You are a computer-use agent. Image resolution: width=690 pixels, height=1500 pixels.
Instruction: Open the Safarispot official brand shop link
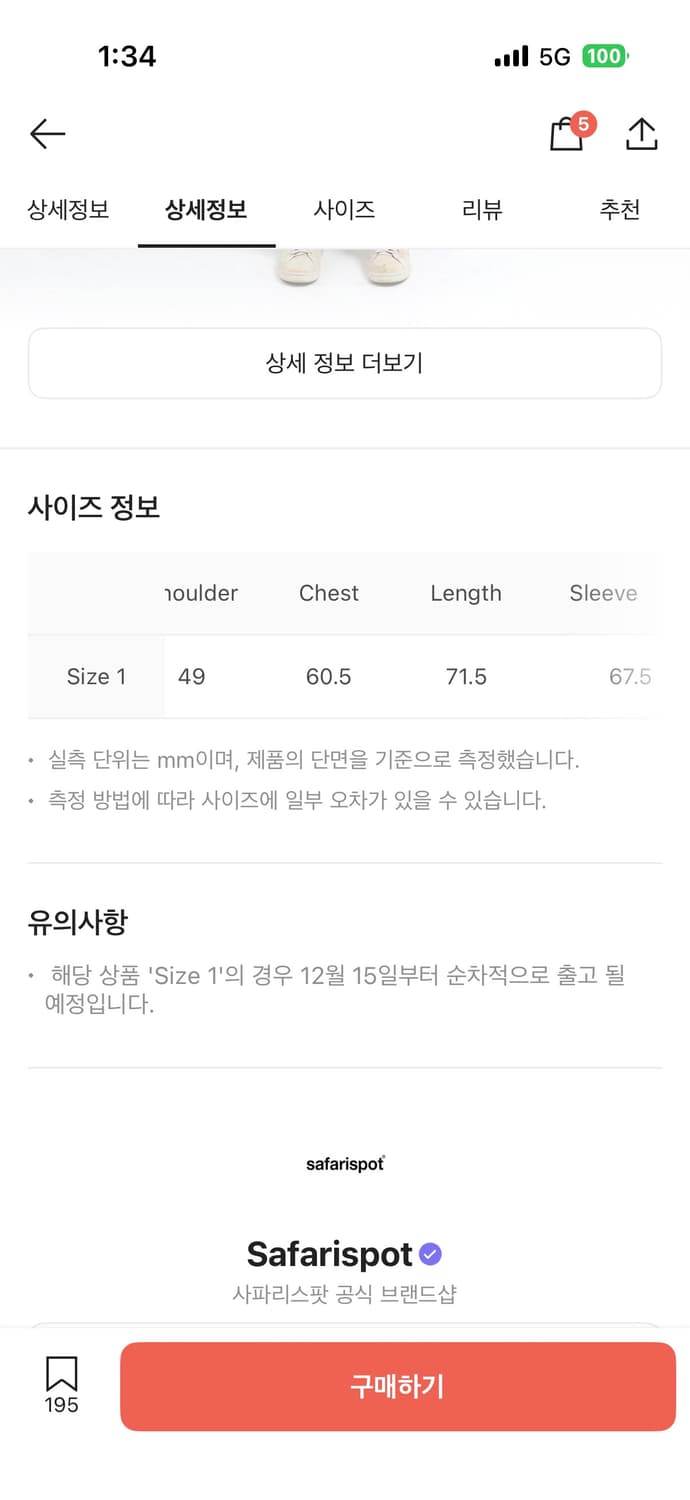coord(345,1293)
